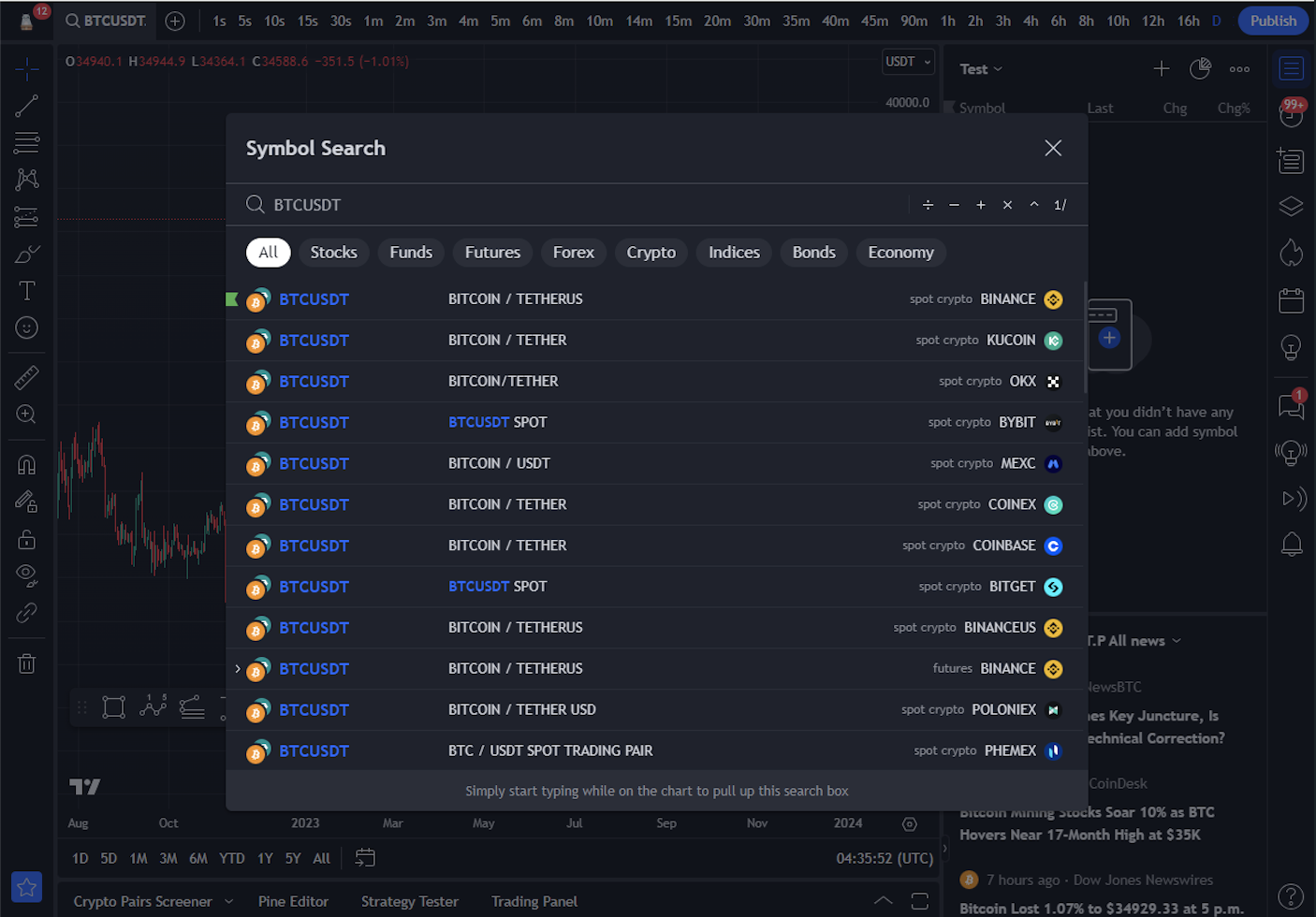1316x917 pixels.
Task: Add symbol to watchlist with plus icon
Action: [1162, 68]
